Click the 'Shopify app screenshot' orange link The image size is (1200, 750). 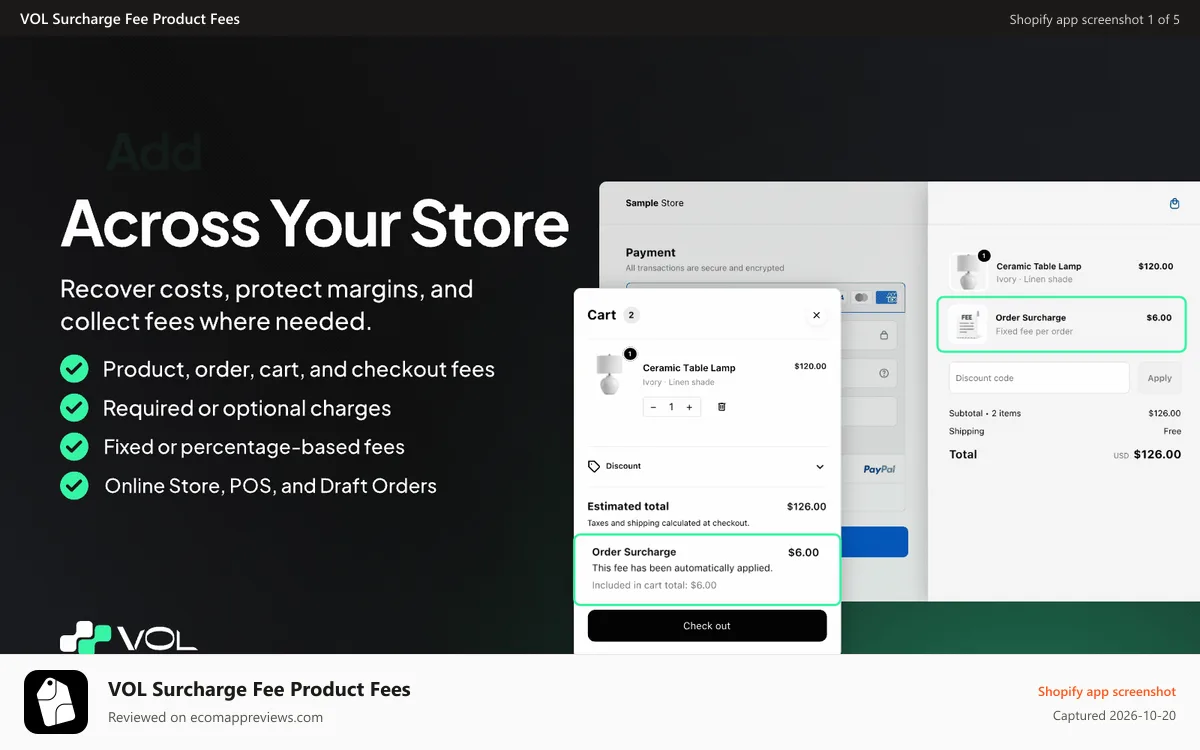tap(1107, 692)
